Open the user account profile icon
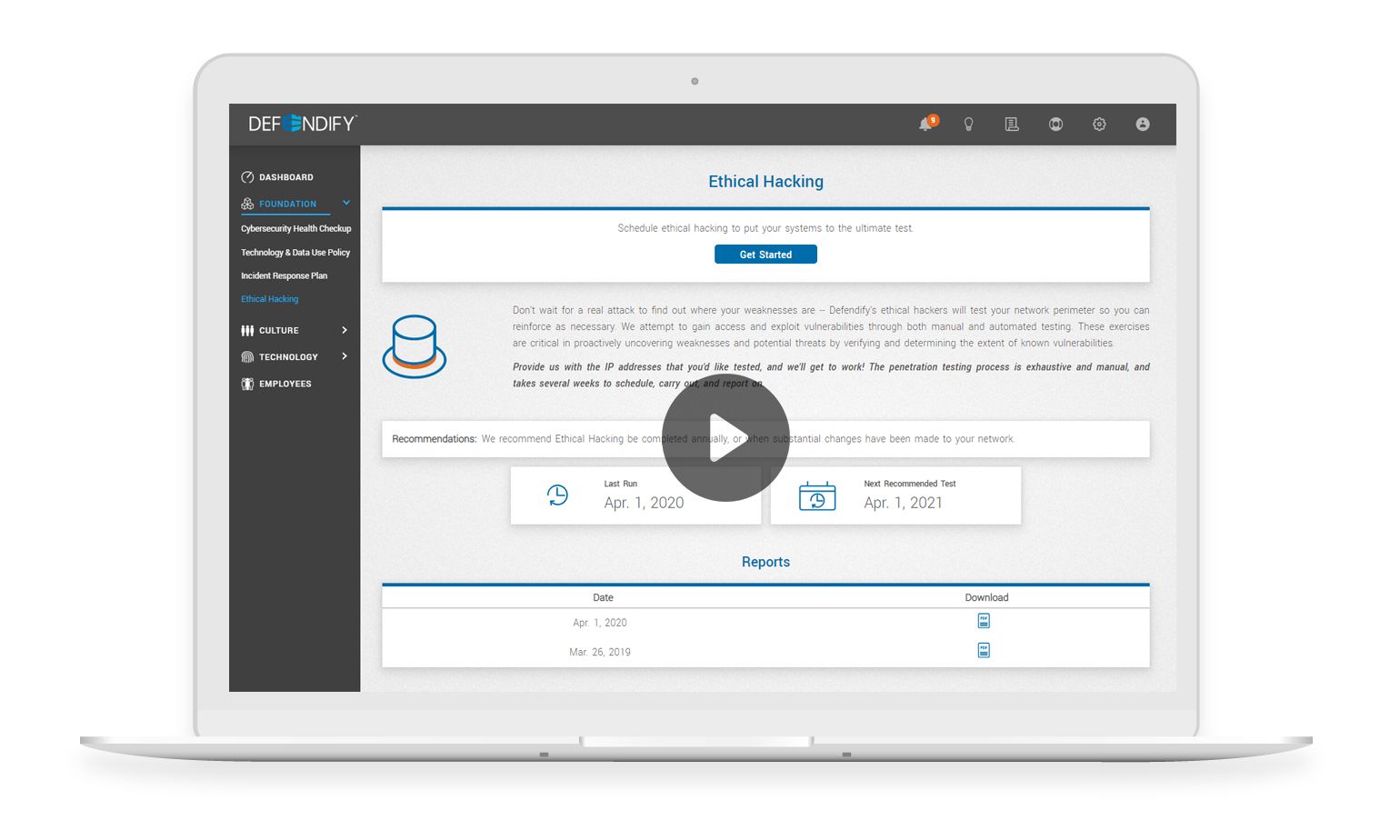1400x840 pixels. [1143, 125]
